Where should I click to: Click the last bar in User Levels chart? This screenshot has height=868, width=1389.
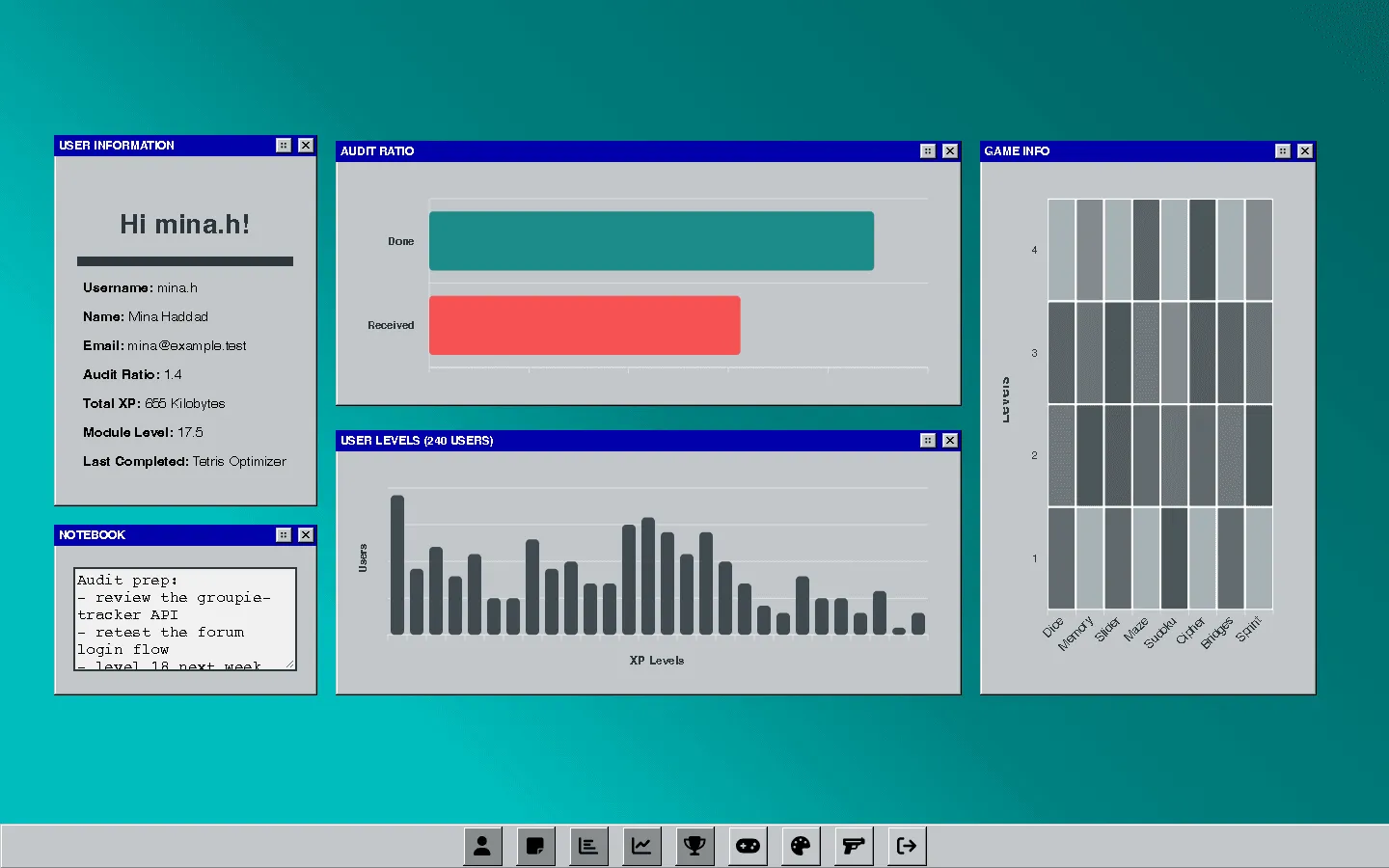click(918, 624)
